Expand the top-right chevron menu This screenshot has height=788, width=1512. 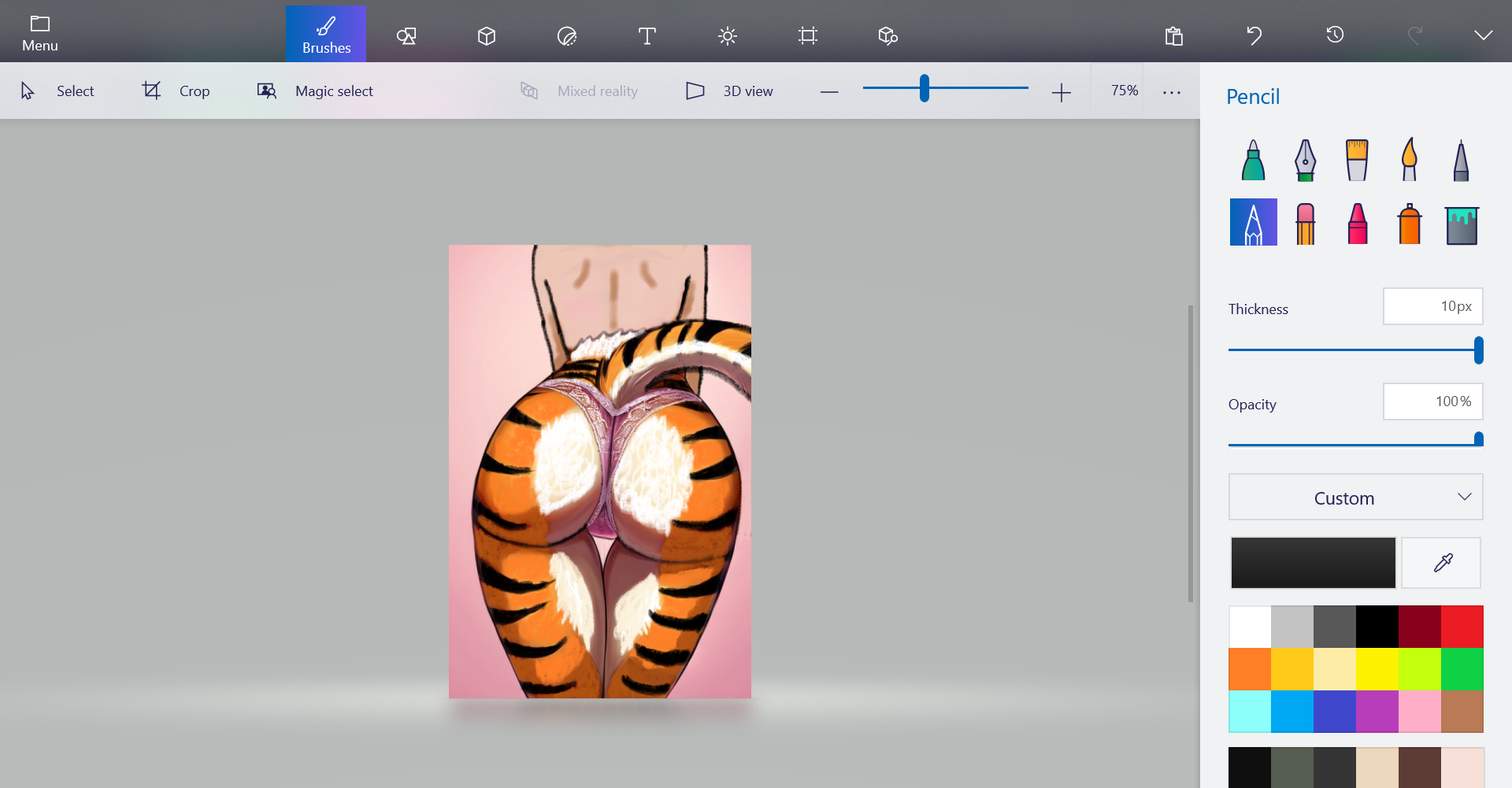1483,35
